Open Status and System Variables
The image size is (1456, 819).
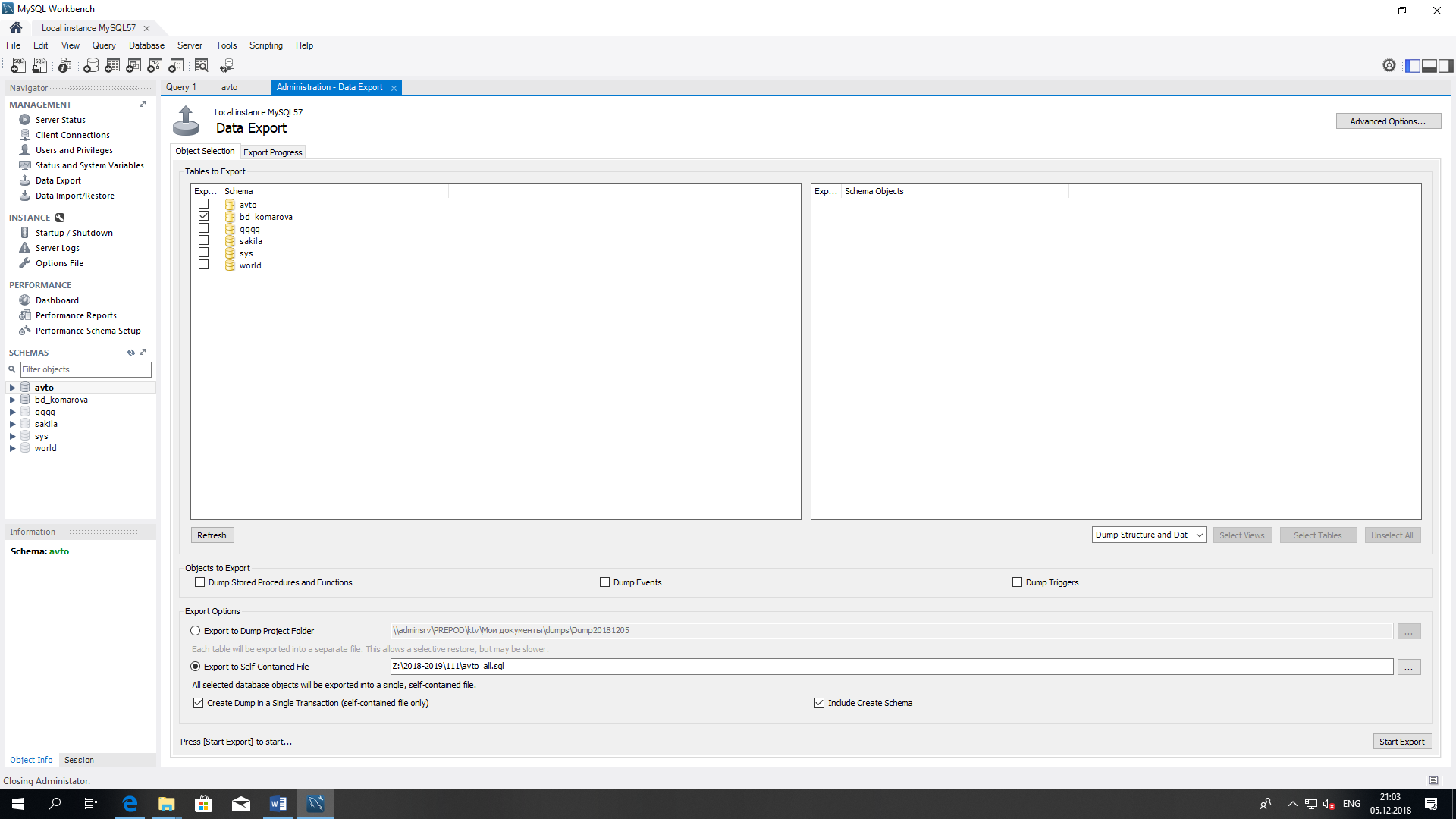tap(89, 165)
